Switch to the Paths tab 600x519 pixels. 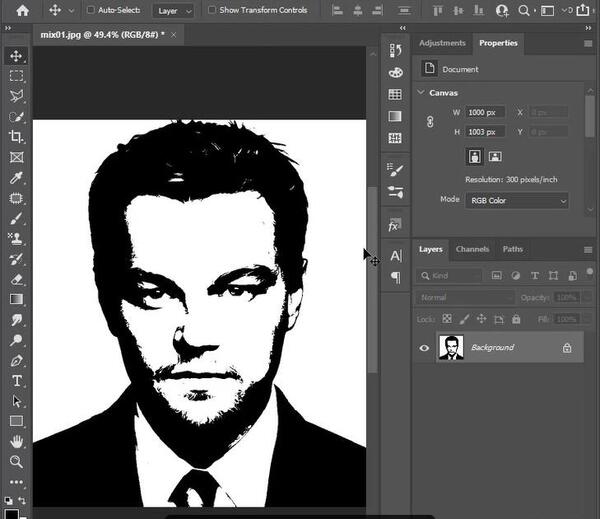512,249
